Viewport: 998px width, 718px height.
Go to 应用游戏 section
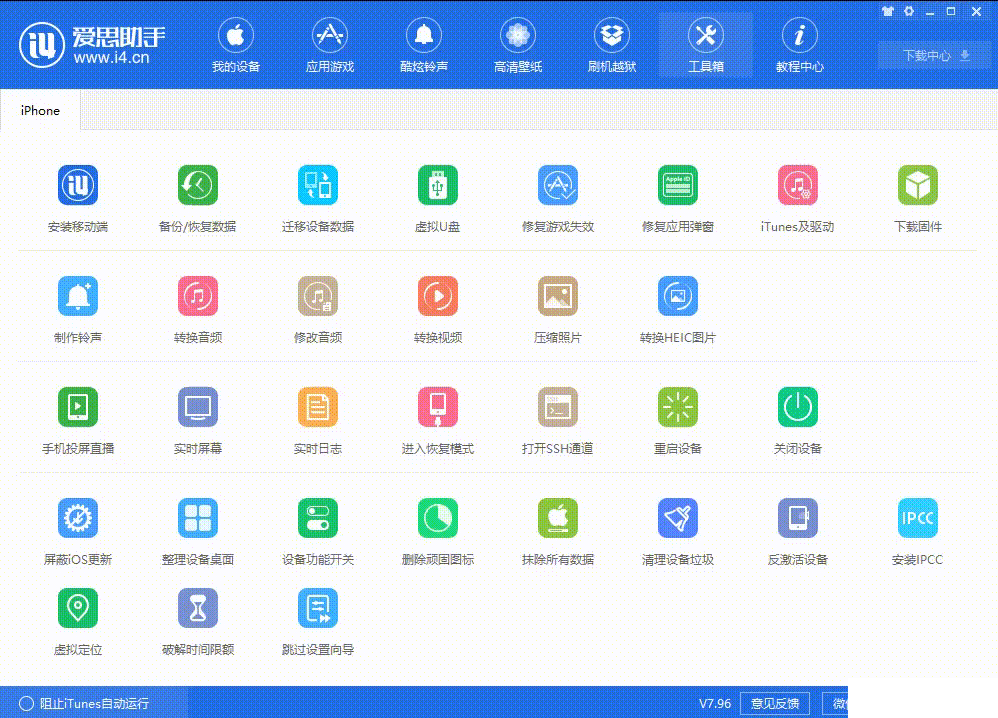[x=330, y=46]
